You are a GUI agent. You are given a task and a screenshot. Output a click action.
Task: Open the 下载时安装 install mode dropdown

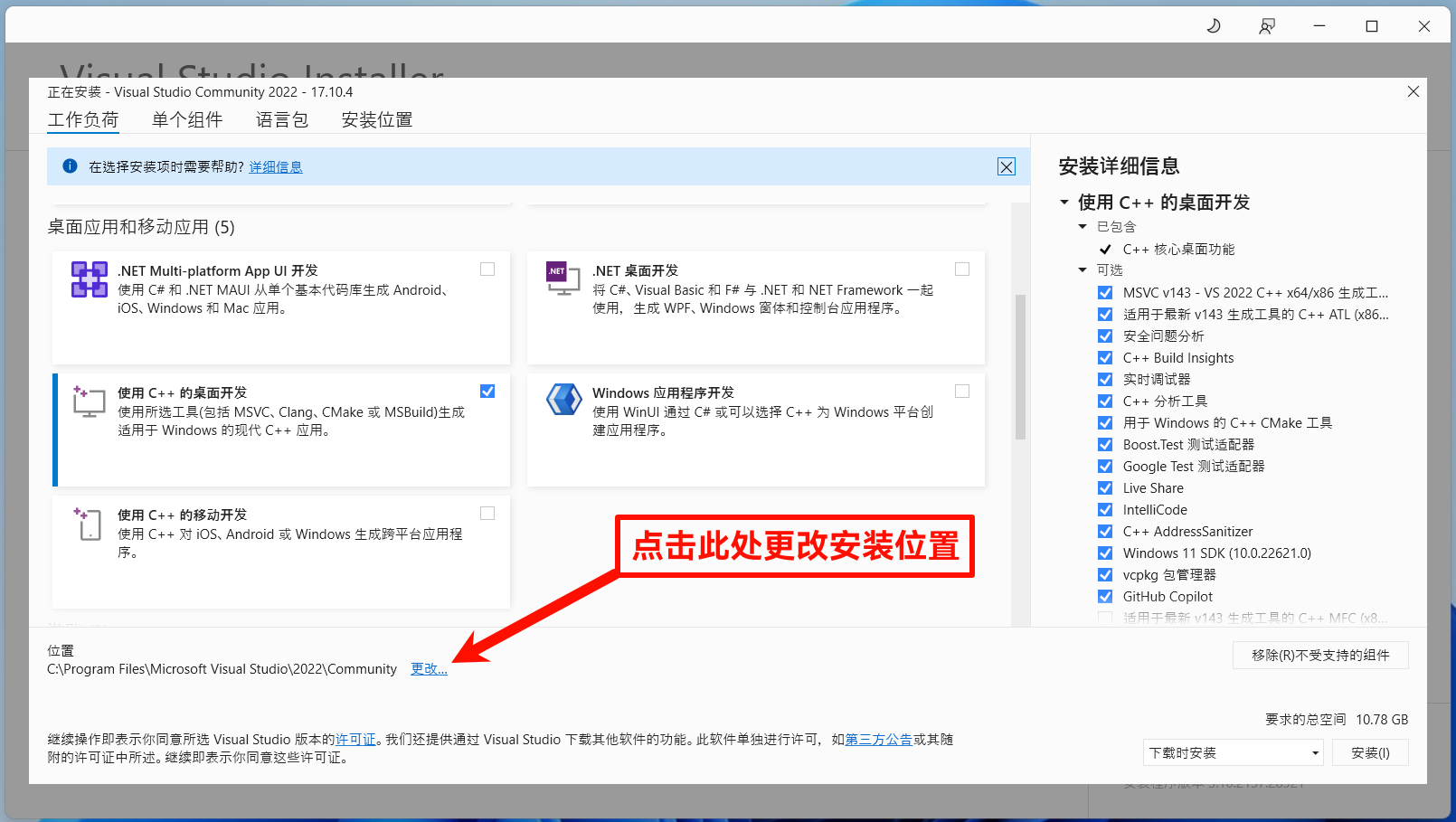tap(1234, 752)
